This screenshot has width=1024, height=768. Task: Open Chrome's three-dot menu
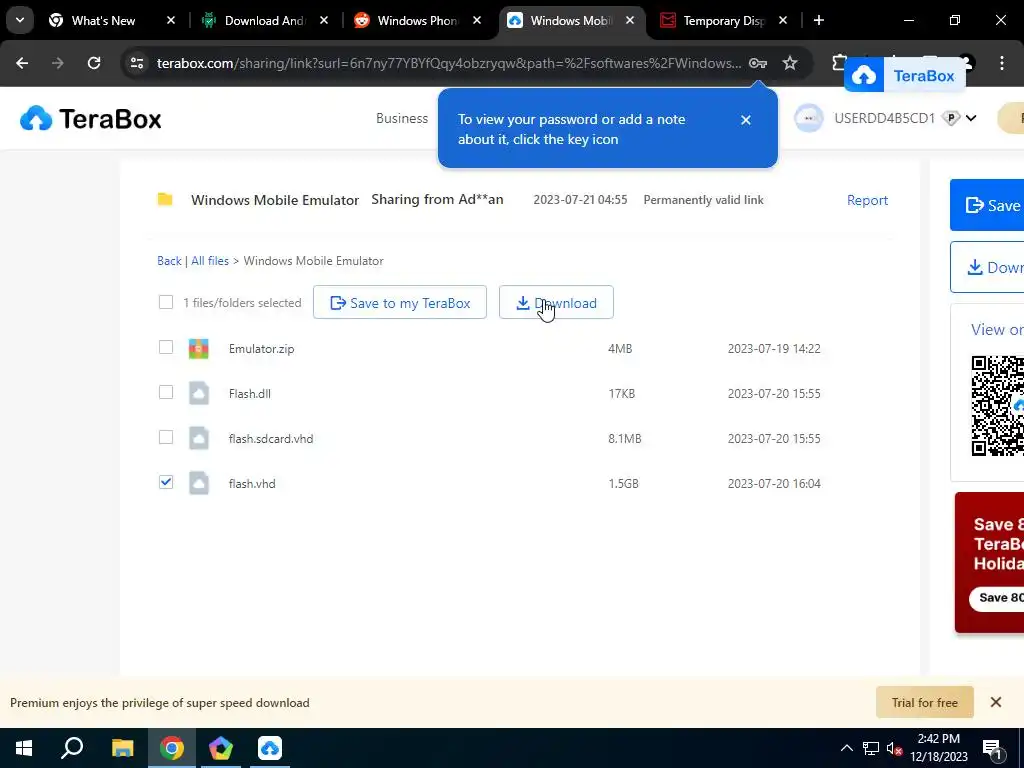coord(1002,63)
